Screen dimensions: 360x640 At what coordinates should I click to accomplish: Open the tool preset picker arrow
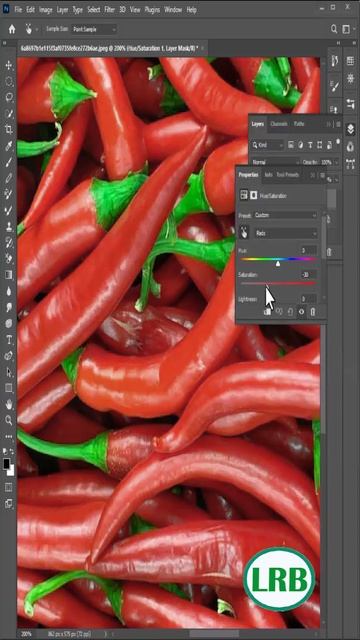pos(37,29)
